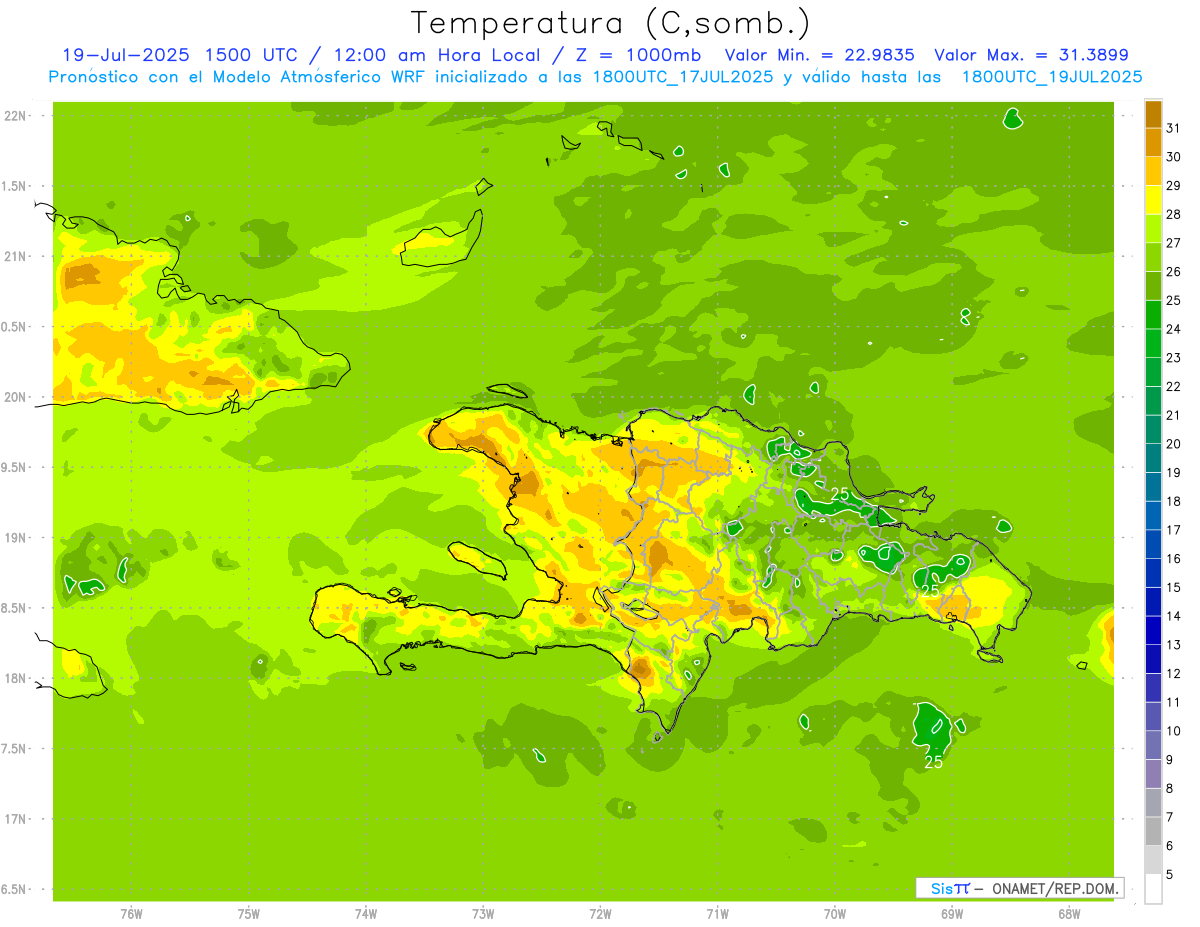Click the legend label '23'
1200x927 pixels.
1173,358
